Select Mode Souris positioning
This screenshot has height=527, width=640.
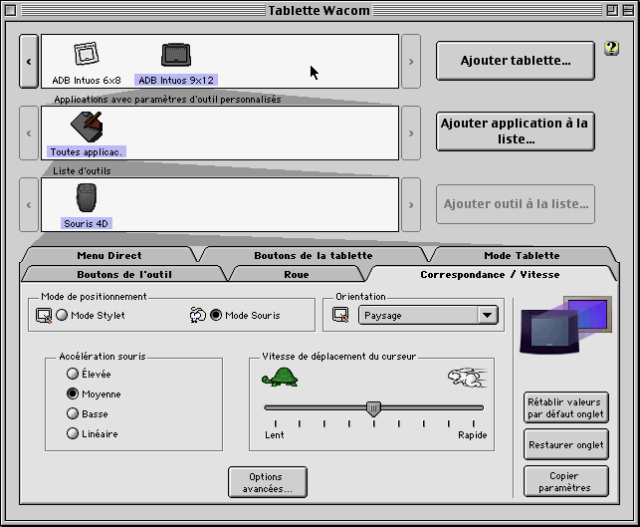[216, 315]
